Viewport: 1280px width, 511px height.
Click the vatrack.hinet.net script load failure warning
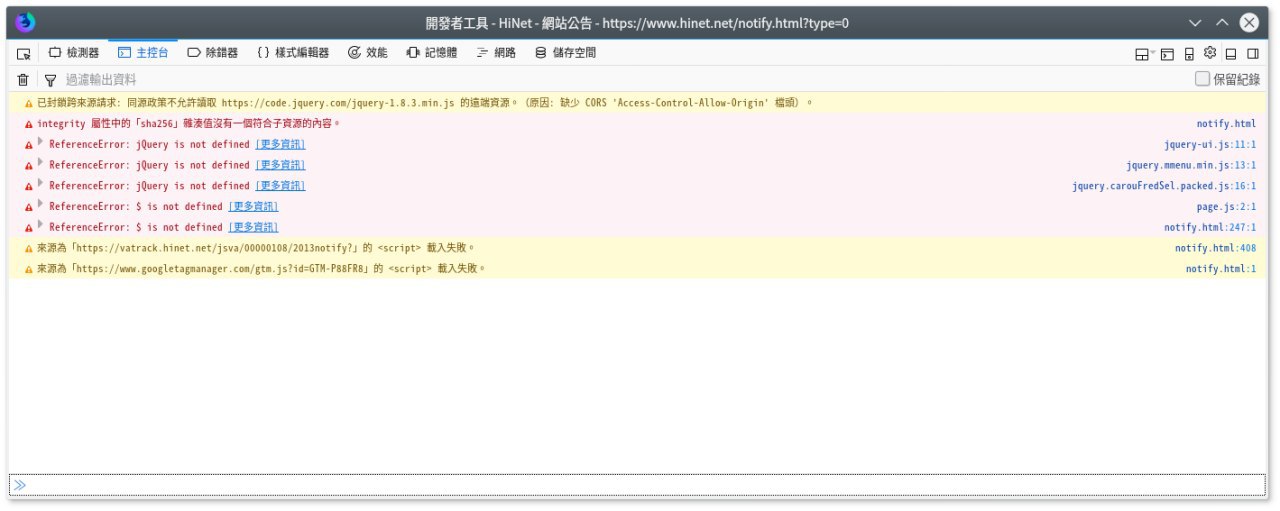click(x=255, y=248)
